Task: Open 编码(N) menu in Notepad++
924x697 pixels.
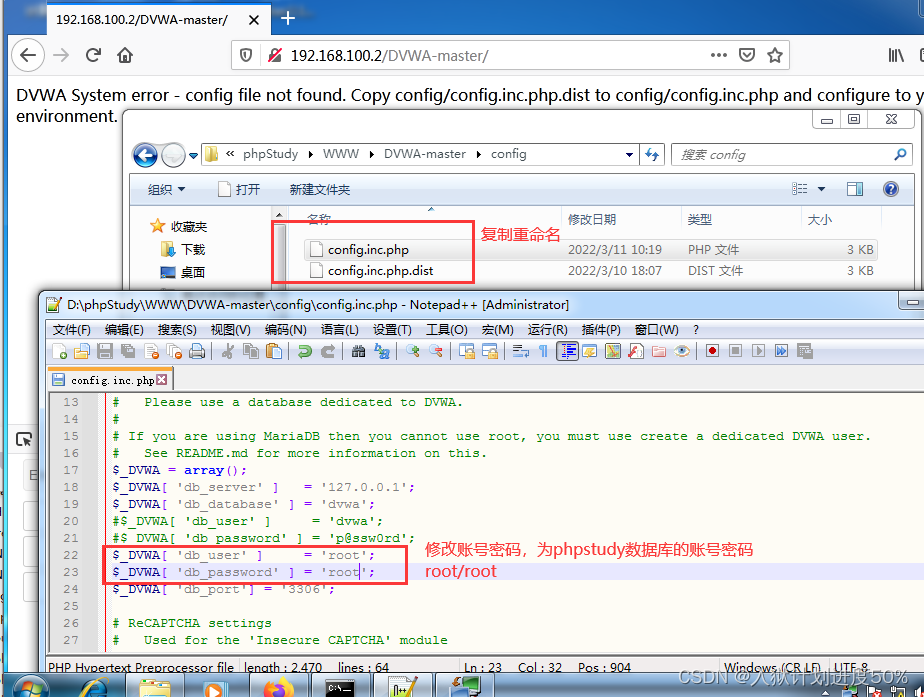Action: coord(285,330)
